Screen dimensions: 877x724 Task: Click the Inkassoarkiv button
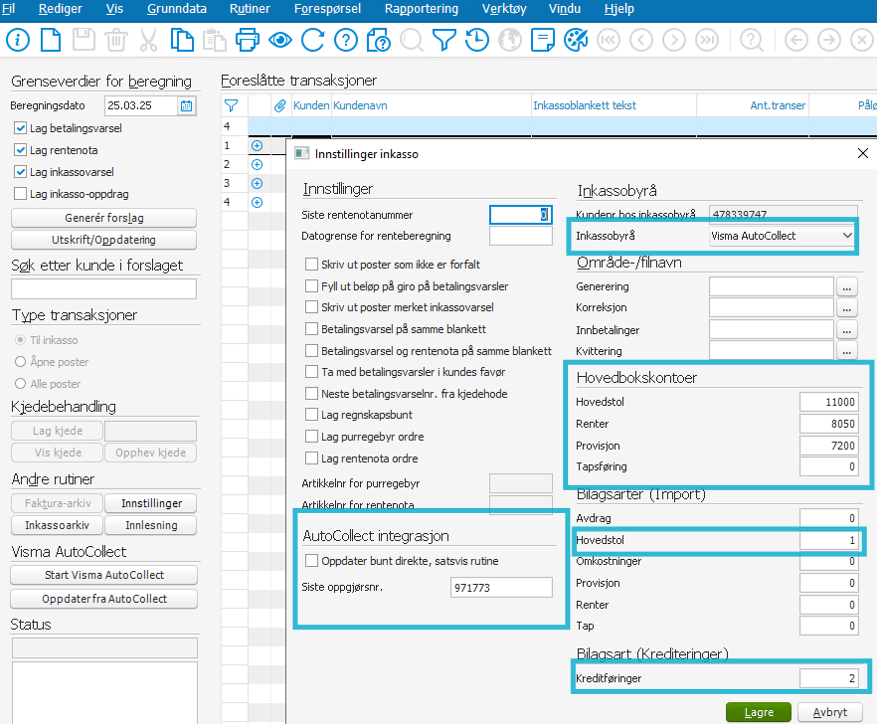click(57, 525)
